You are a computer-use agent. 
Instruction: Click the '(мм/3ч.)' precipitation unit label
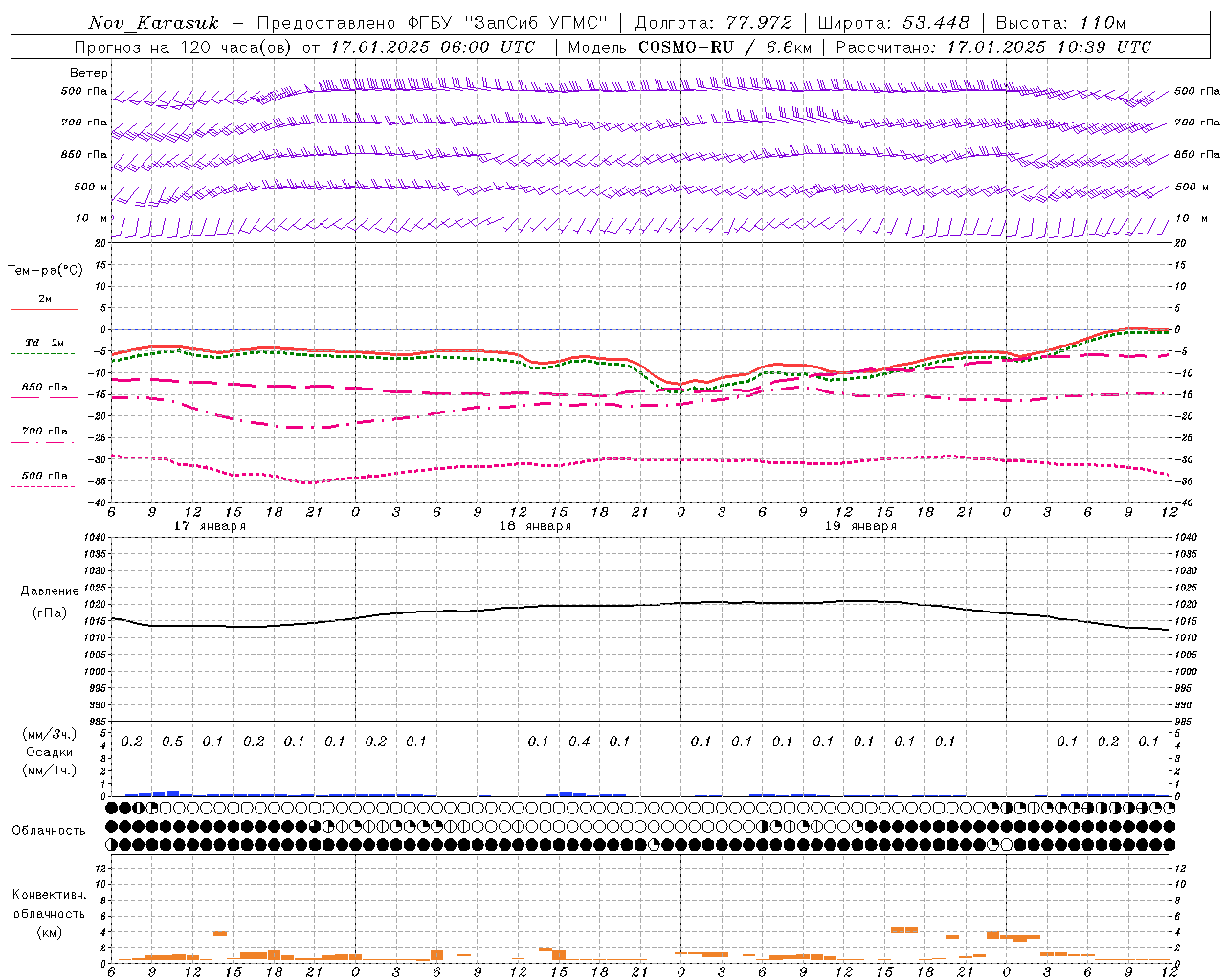(x=50, y=735)
